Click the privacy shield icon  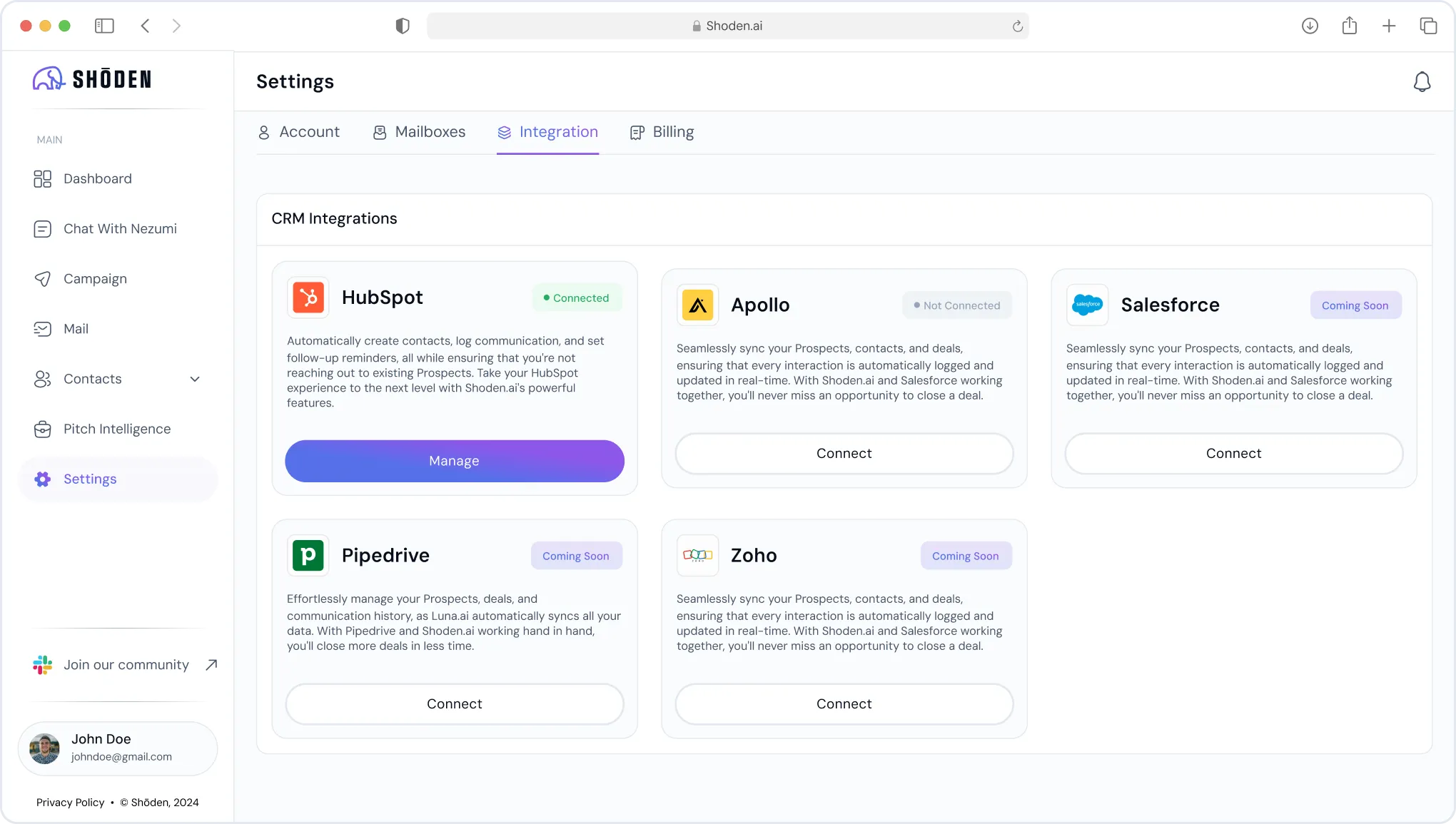pyautogui.click(x=403, y=26)
